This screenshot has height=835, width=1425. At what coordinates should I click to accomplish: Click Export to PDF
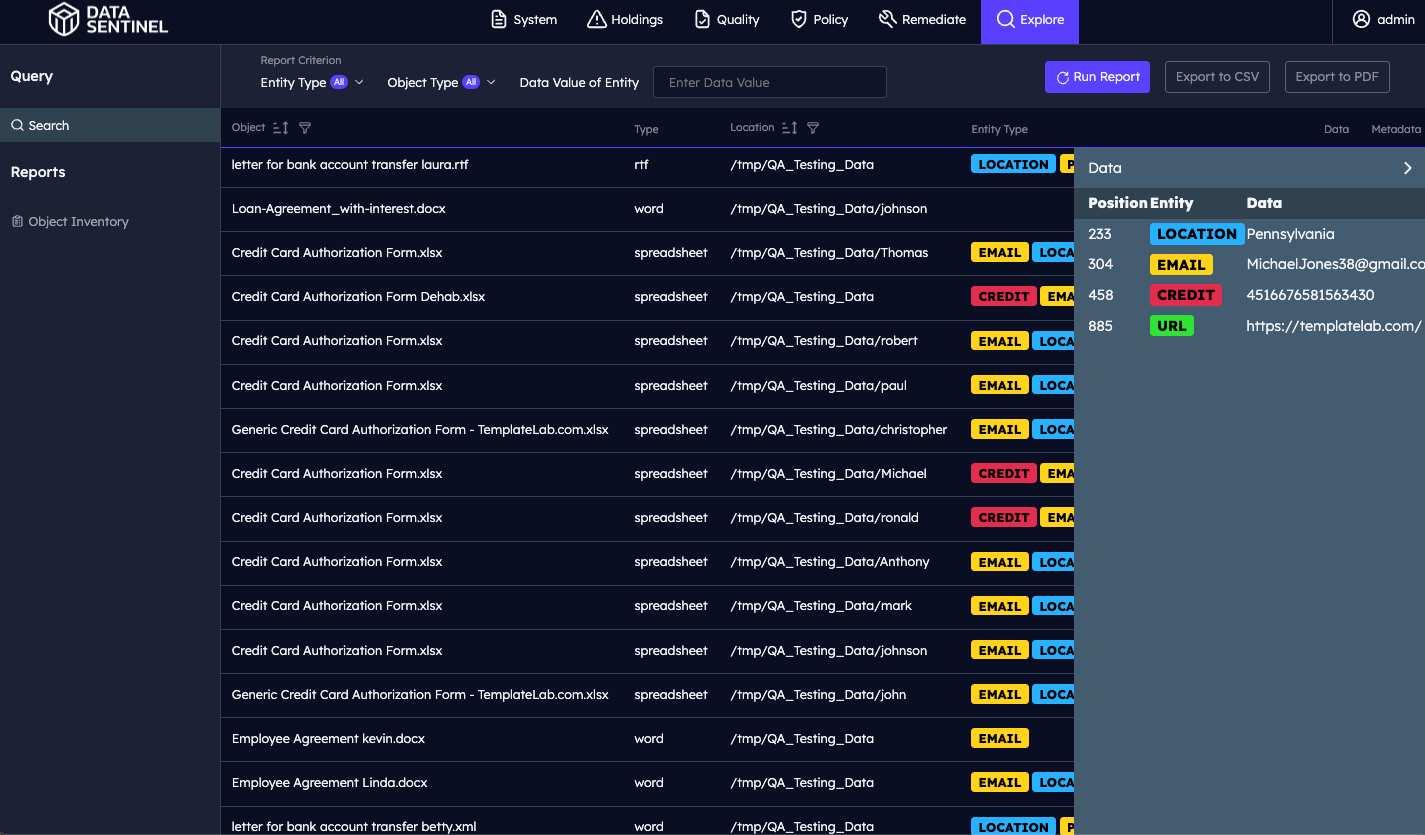(x=1337, y=77)
